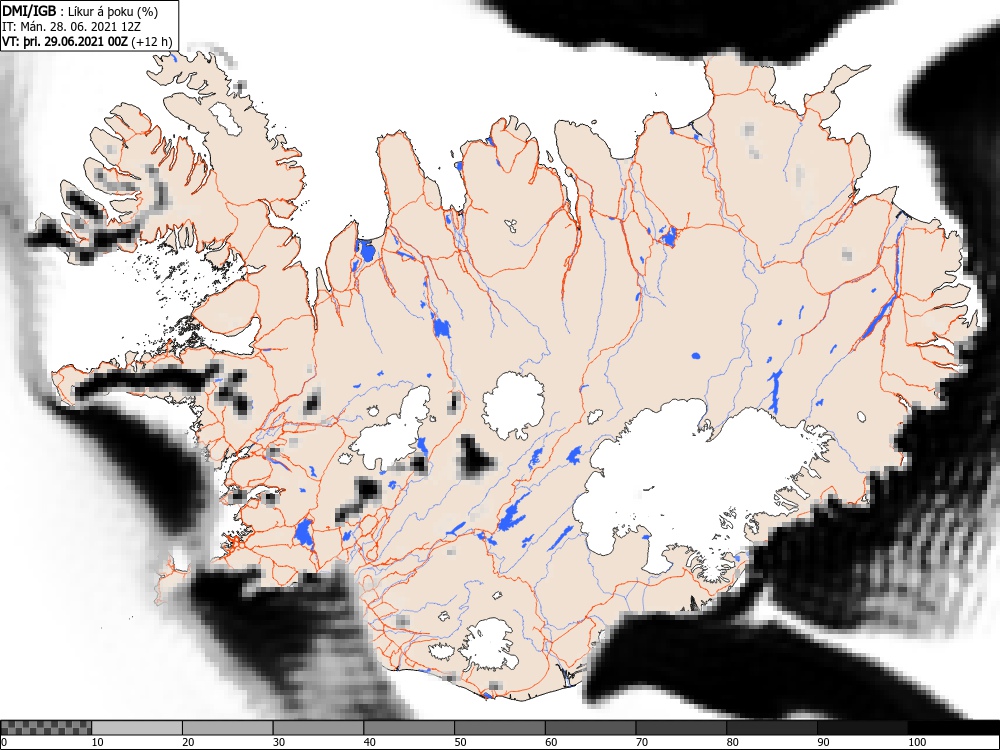
Task: Select the 80–90 percent legend swatch
Action: click(x=771, y=728)
